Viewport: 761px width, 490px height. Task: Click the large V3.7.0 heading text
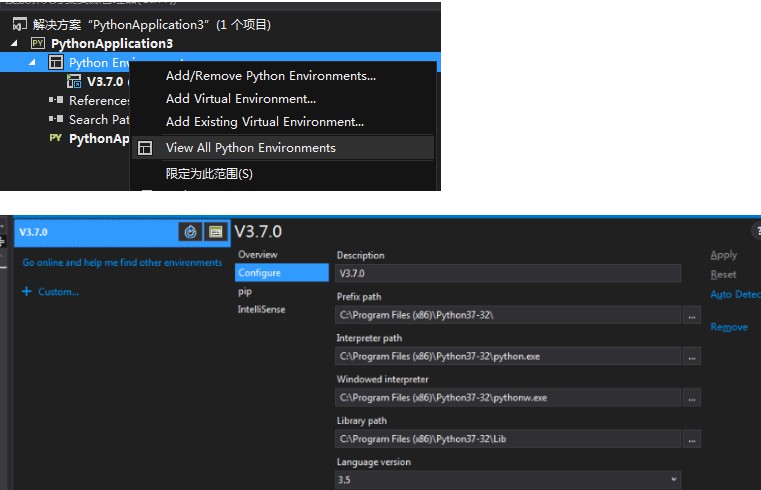pos(258,231)
